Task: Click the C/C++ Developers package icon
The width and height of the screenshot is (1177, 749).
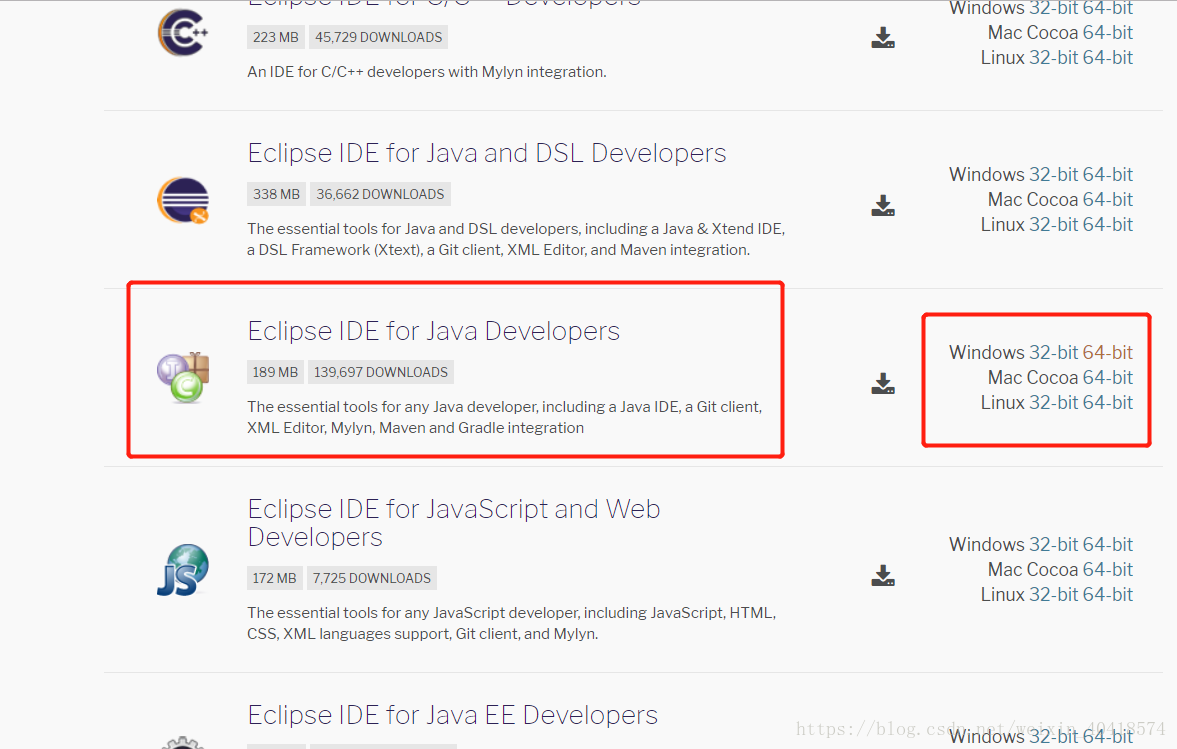Action: point(182,32)
